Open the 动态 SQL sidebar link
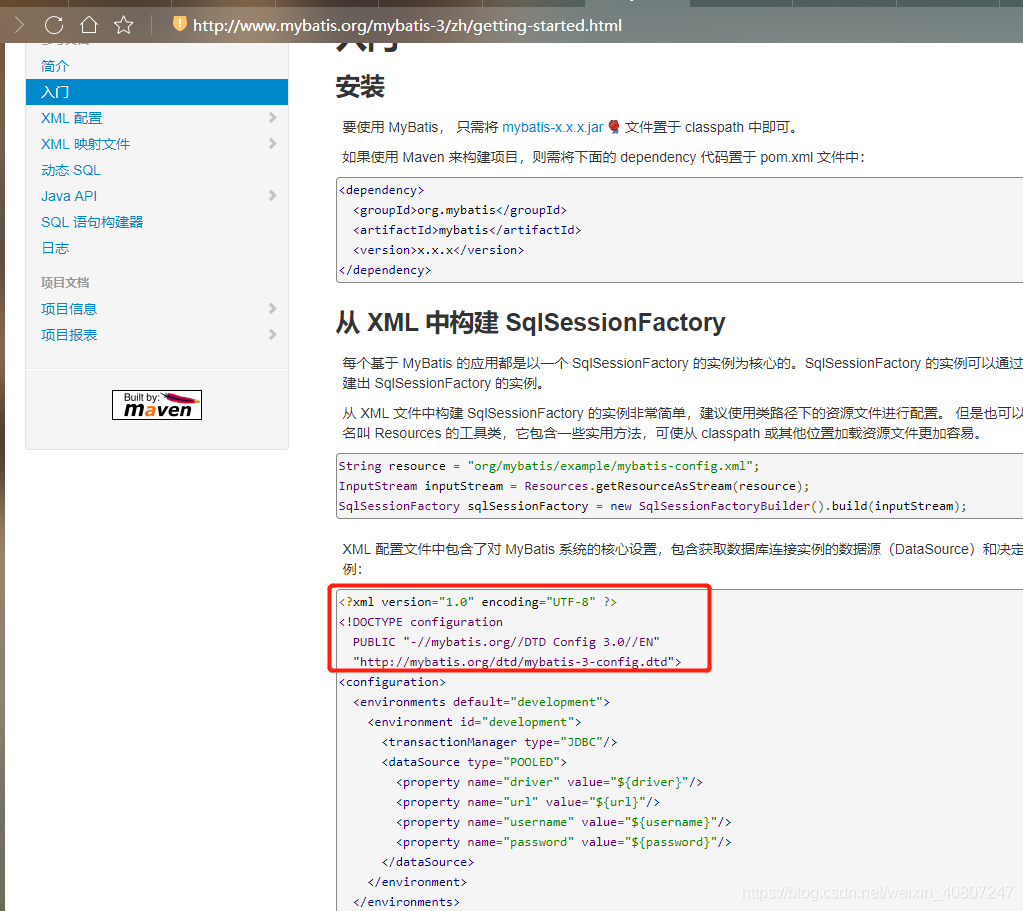 pyautogui.click(x=71, y=170)
